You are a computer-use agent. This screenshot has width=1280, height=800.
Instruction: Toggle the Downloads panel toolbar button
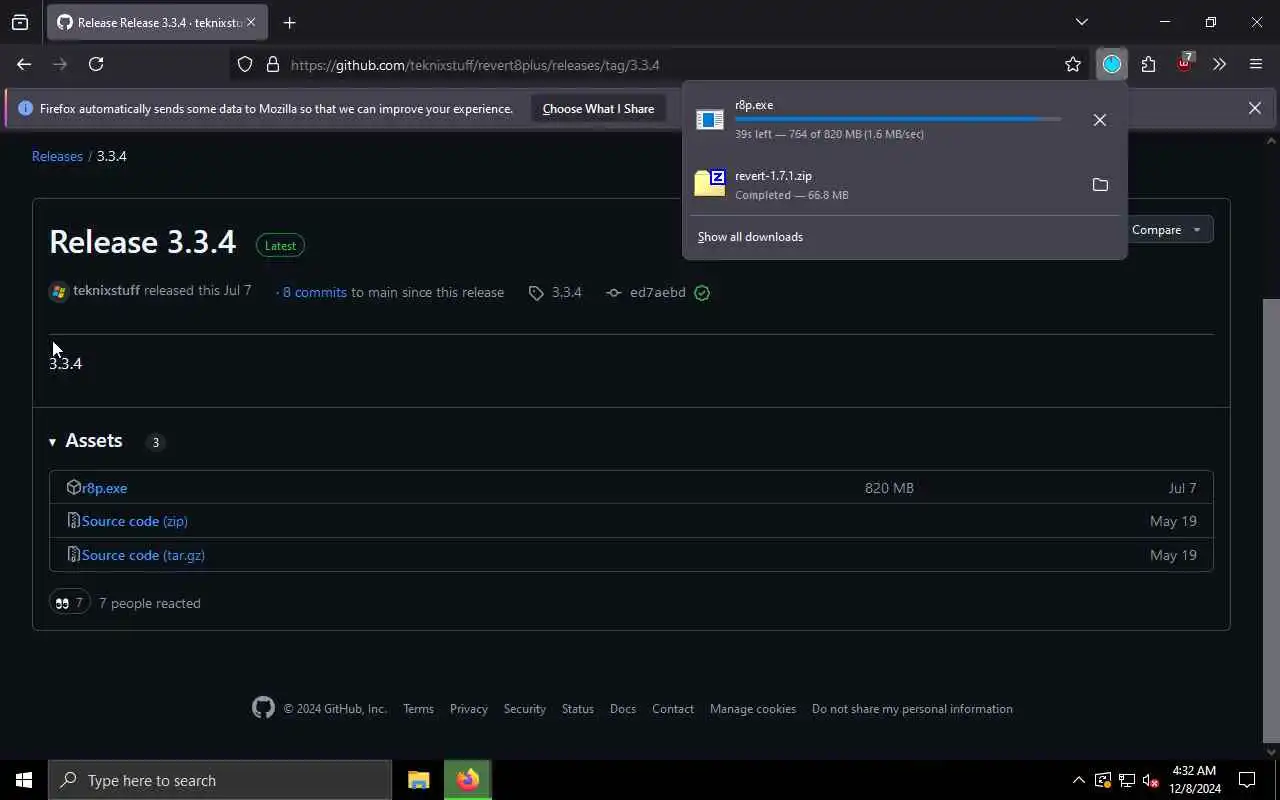[1112, 65]
